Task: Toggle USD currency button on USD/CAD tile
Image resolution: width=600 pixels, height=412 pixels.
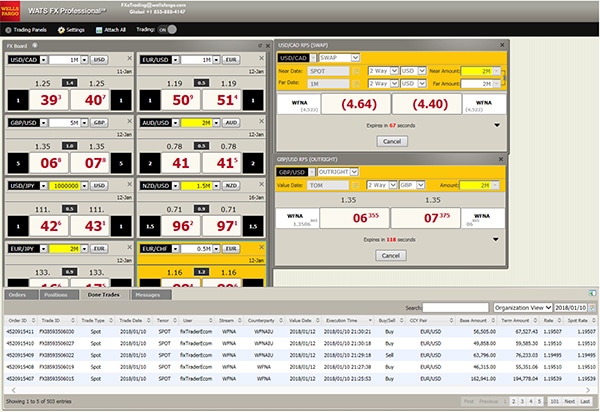Action: click(x=99, y=60)
